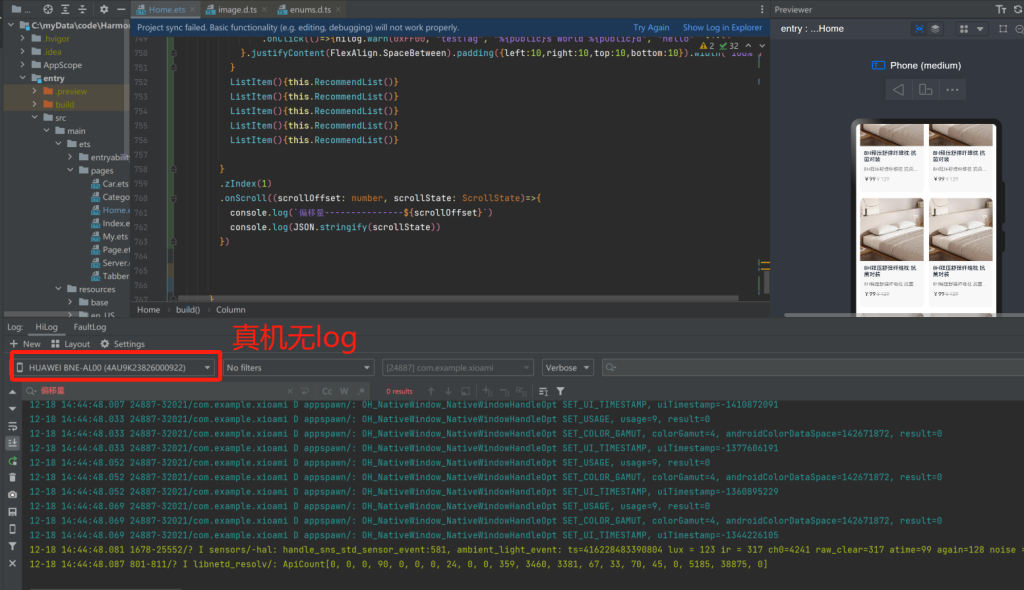This screenshot has height=590, width=1024.
Task: Click the back triangle button in Previewer
Action: [898, 90]
